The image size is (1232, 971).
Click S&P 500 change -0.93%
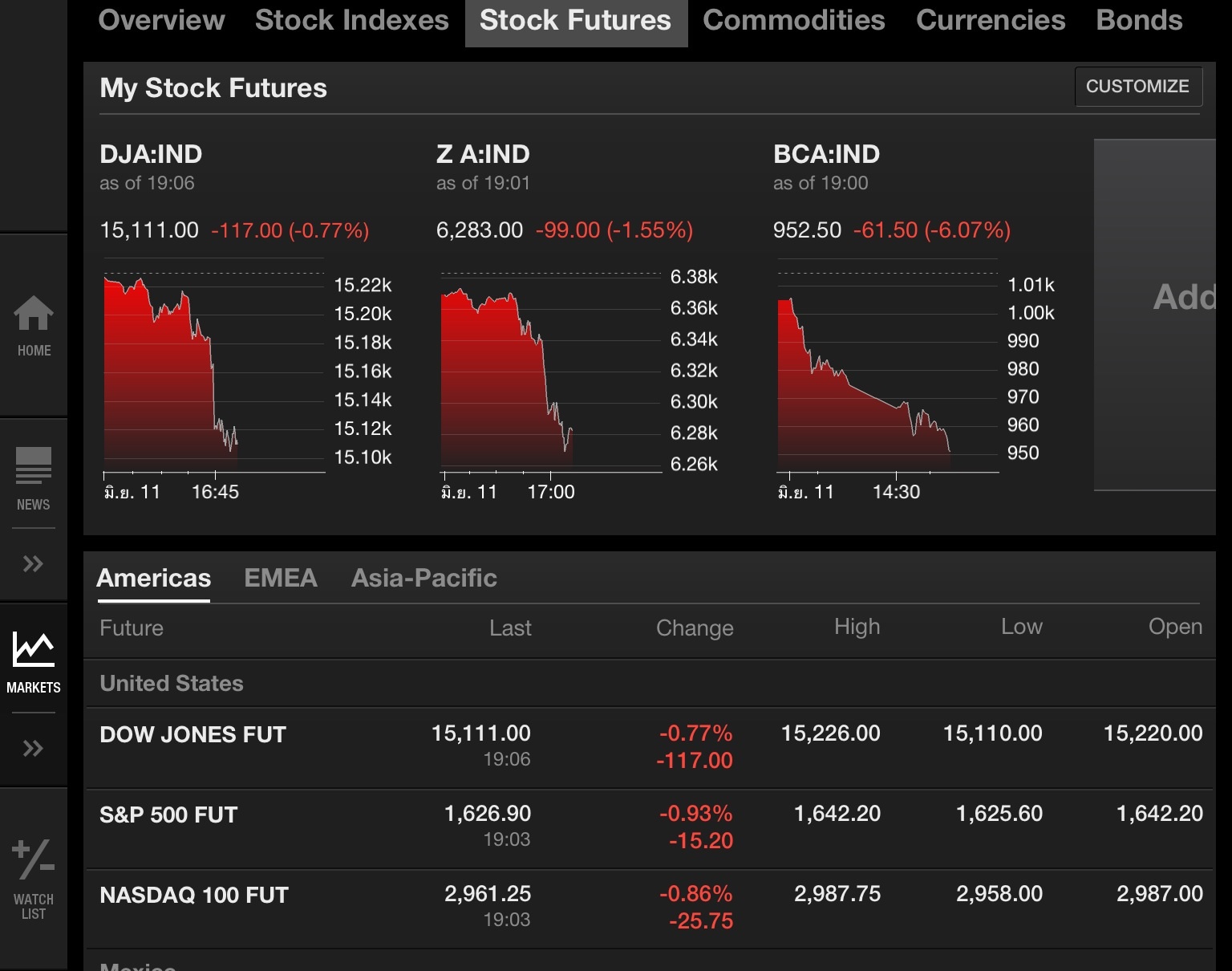696,813
